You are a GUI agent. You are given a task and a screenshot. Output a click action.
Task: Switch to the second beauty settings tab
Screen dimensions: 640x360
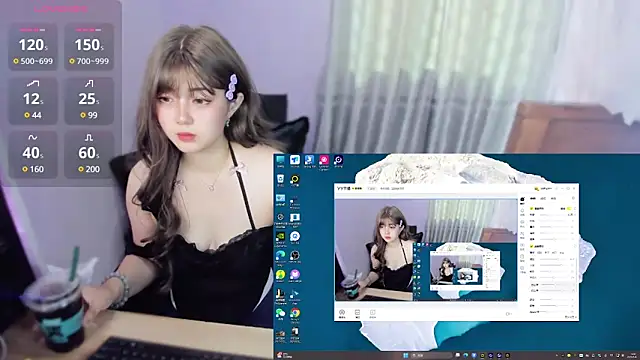[x=543, y=199]
